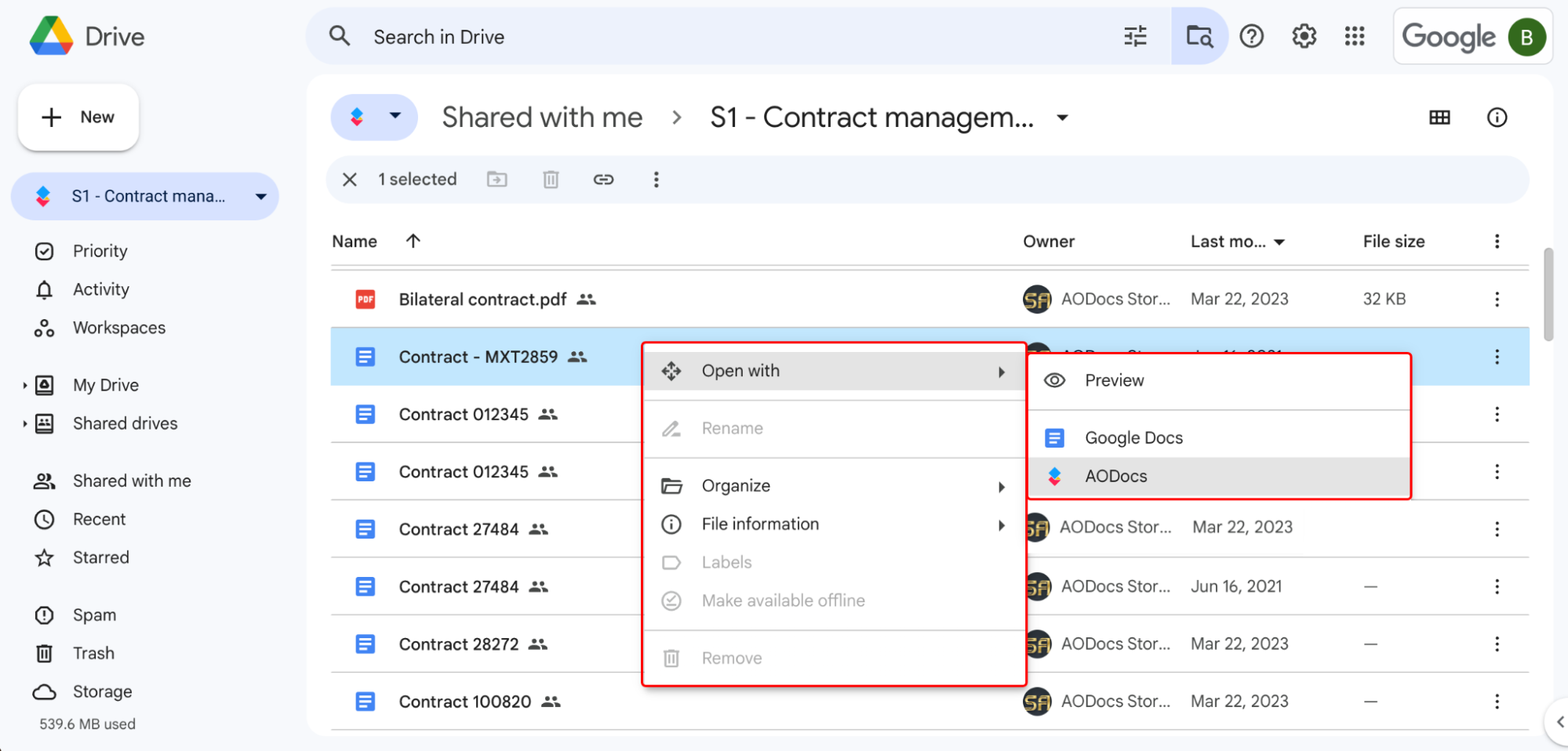Click the AODocs folder search icon
Viewport: 1568px width, 751px height.
coord(1199,36)
